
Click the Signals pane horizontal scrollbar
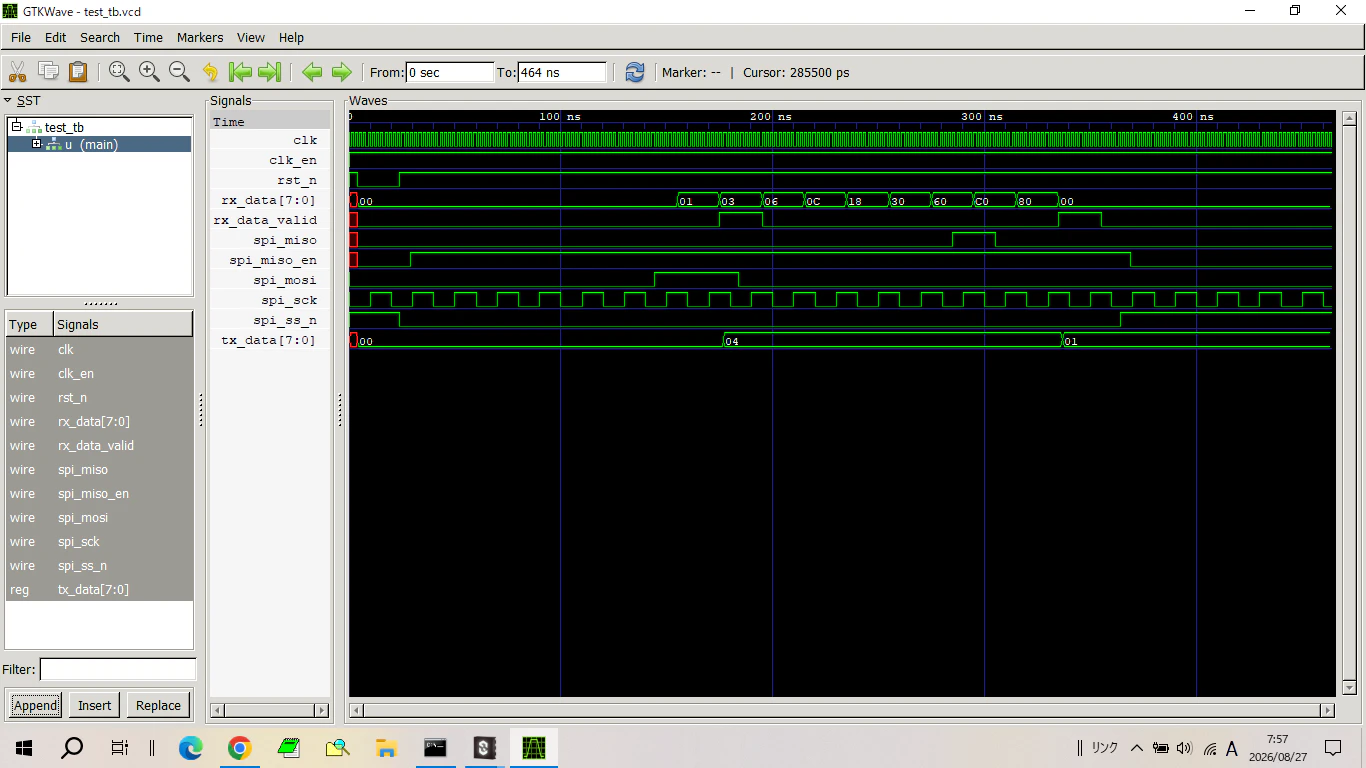coord(269,710)
